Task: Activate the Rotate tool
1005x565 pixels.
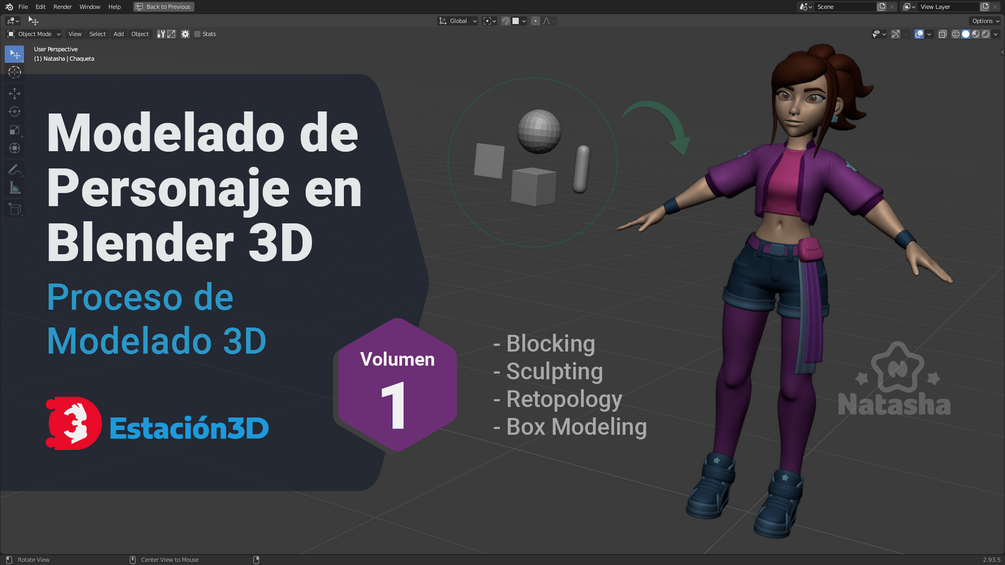Action: tap(14, 111)
